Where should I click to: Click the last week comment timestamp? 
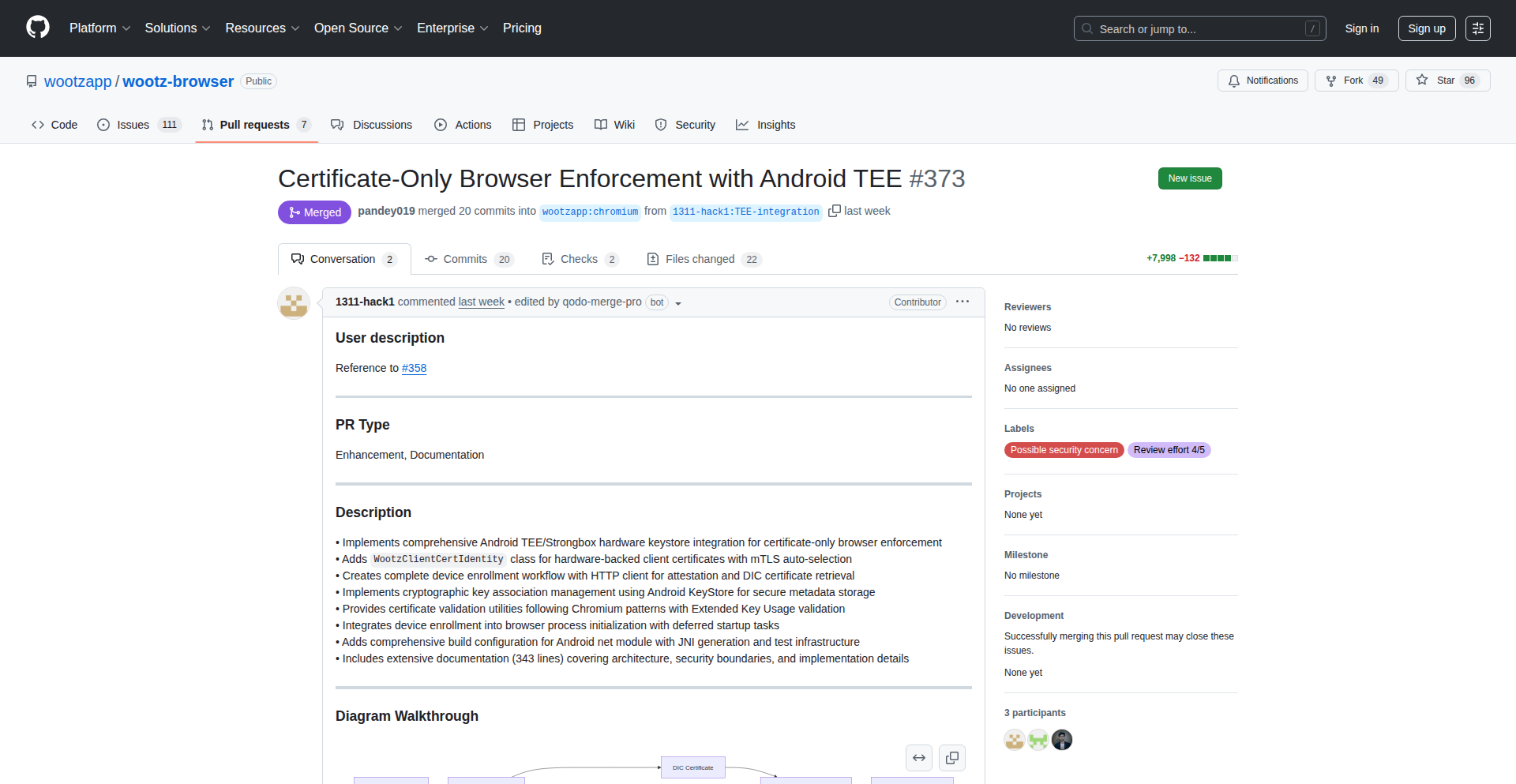click(x=481, y=302)
